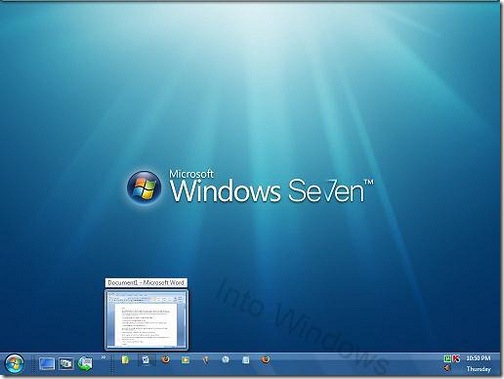Click the 10:50 PM clock
This screenshot has height=379, width=504.
coord(478,358)
